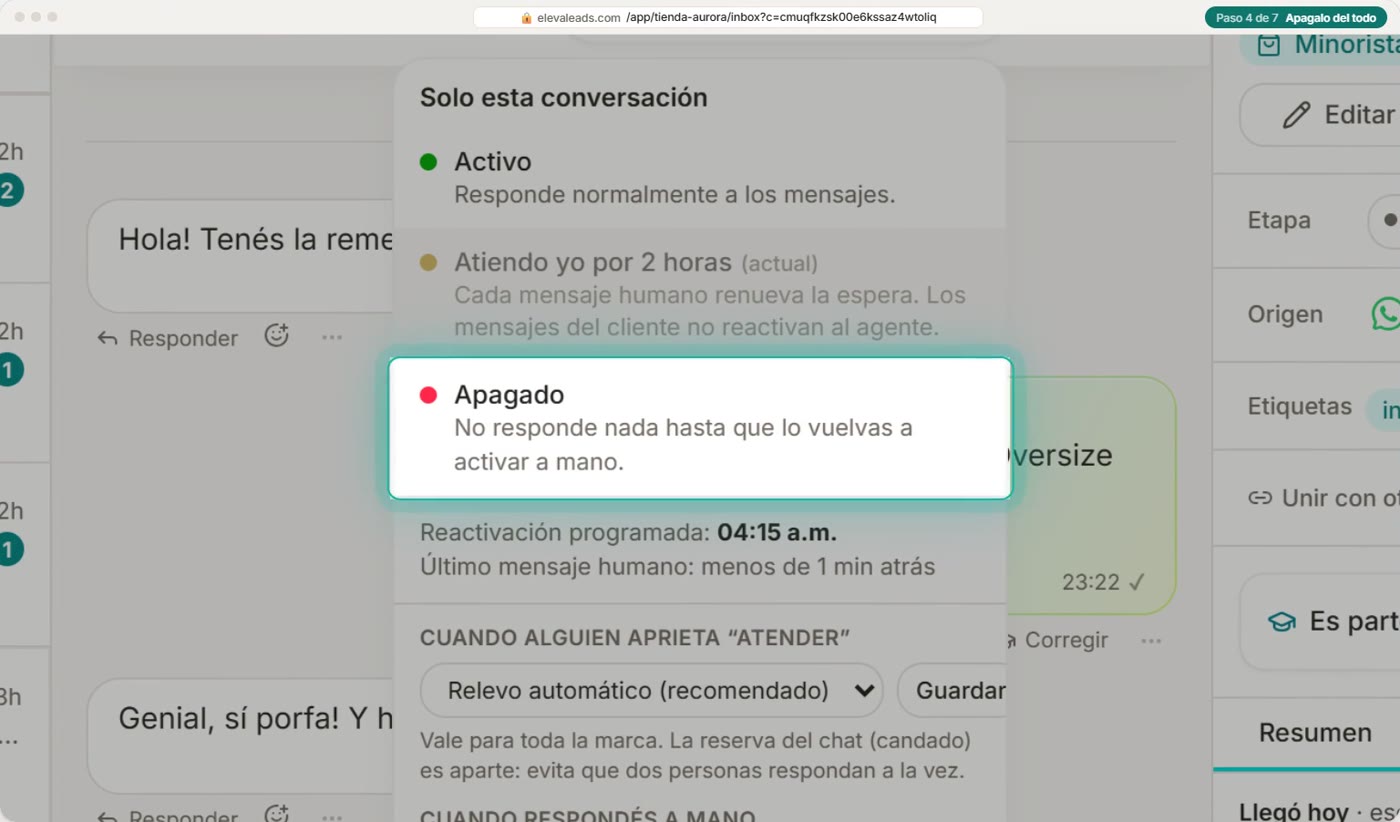Viewport: 1400px width, 822px height.
Task: Select the Apagado option
Action: pos(700,428)
